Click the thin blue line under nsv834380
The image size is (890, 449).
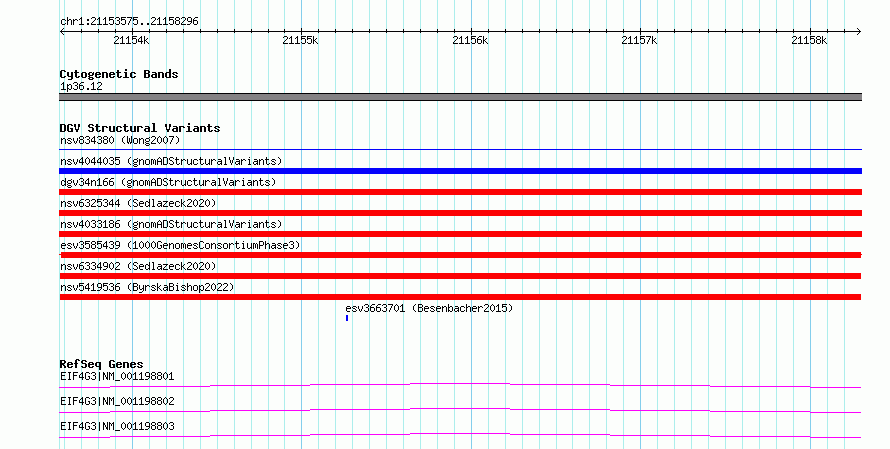coord(460,150)
